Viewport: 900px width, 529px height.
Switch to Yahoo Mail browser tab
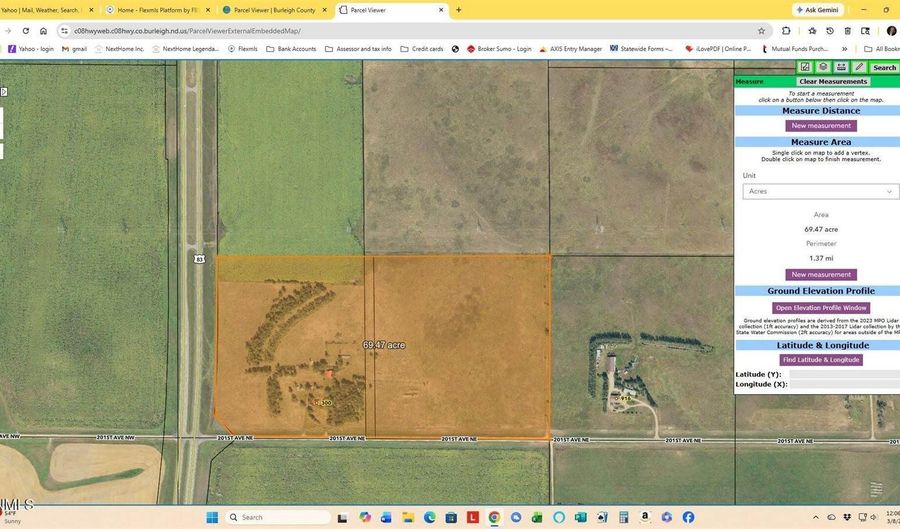pyautogui.click(x=47, y=10)
